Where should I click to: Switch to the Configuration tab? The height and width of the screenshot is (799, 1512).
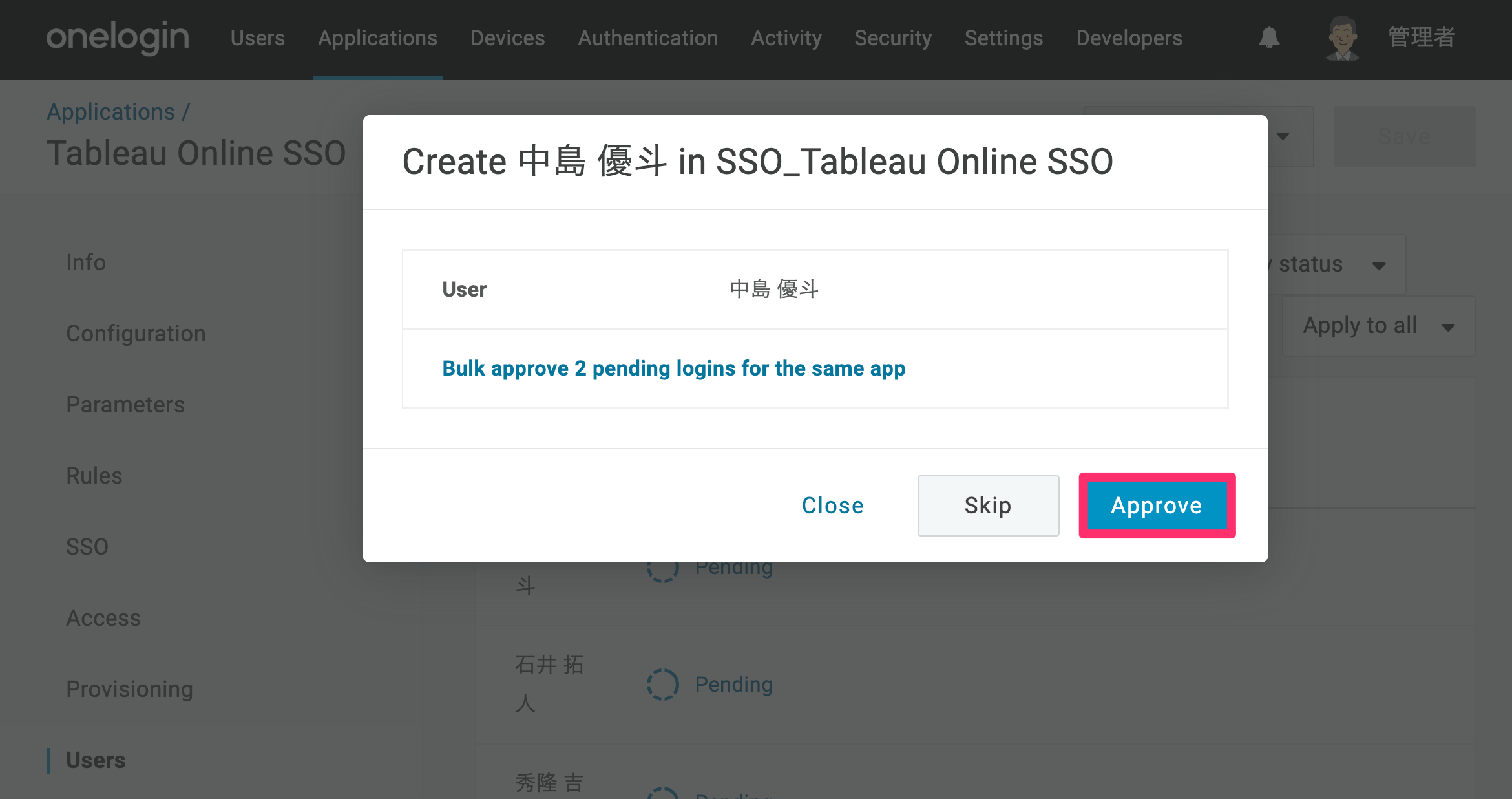136,334
